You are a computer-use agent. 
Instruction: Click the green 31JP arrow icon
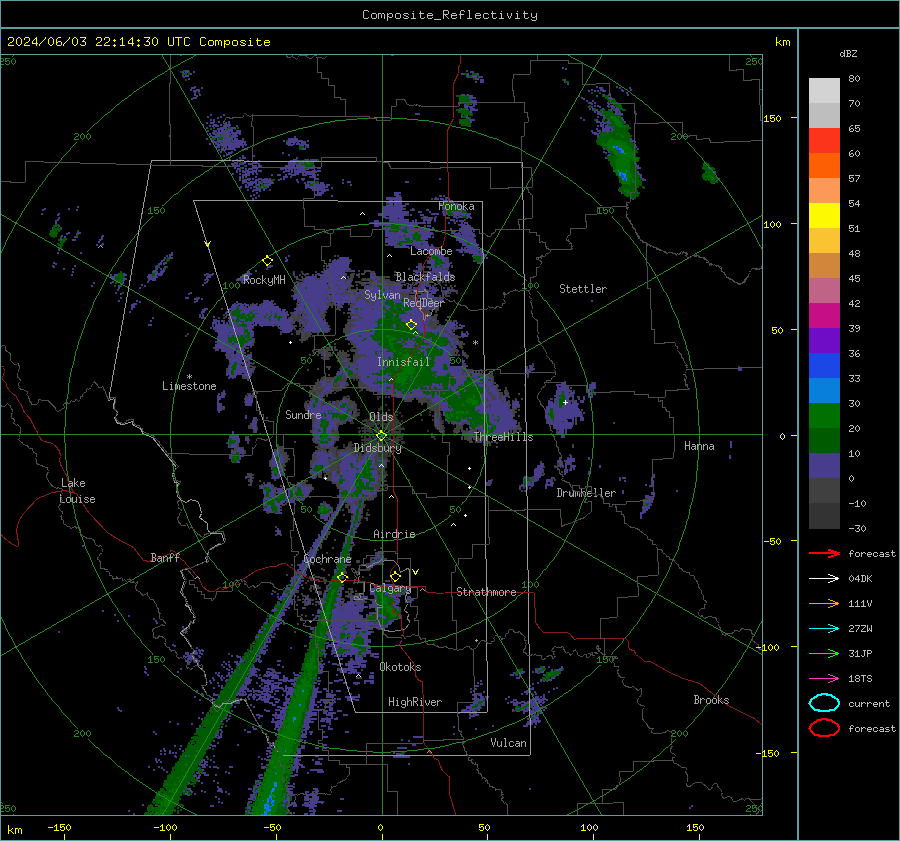pos(824,653)
